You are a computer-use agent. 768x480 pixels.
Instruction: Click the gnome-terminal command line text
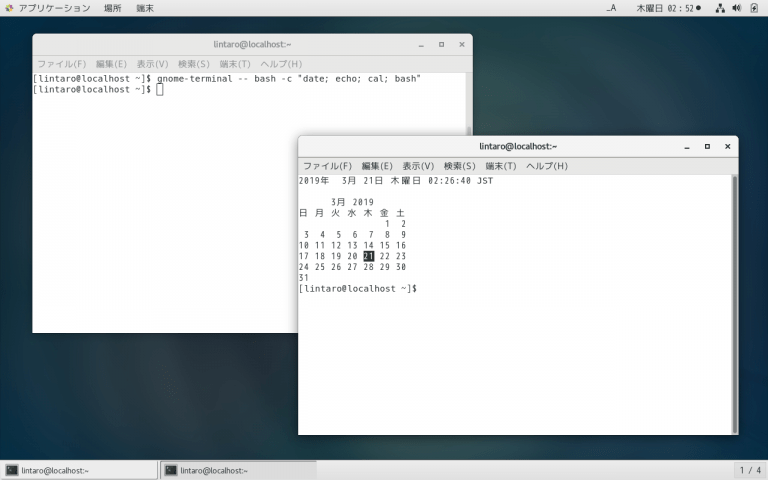[289, 79]
